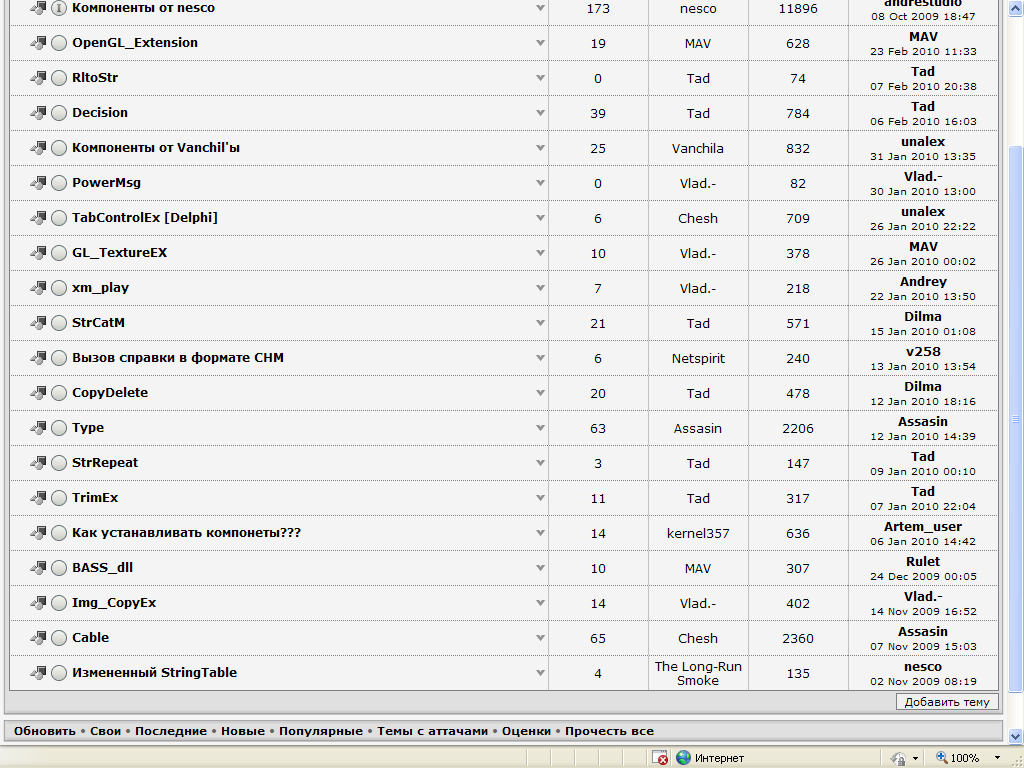Screen dimensions: 1024x768
Task: Open last poster Artem_user's profile link
Action: (x=922, y=526)
